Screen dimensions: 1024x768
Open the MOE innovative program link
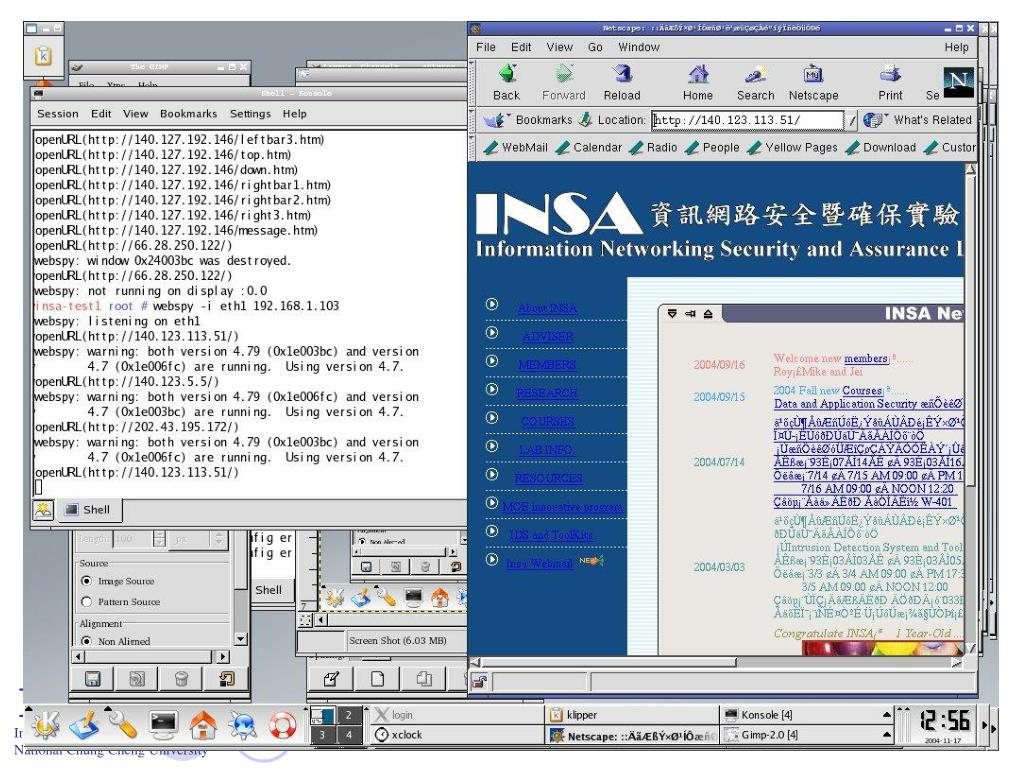tap(563, 506)
